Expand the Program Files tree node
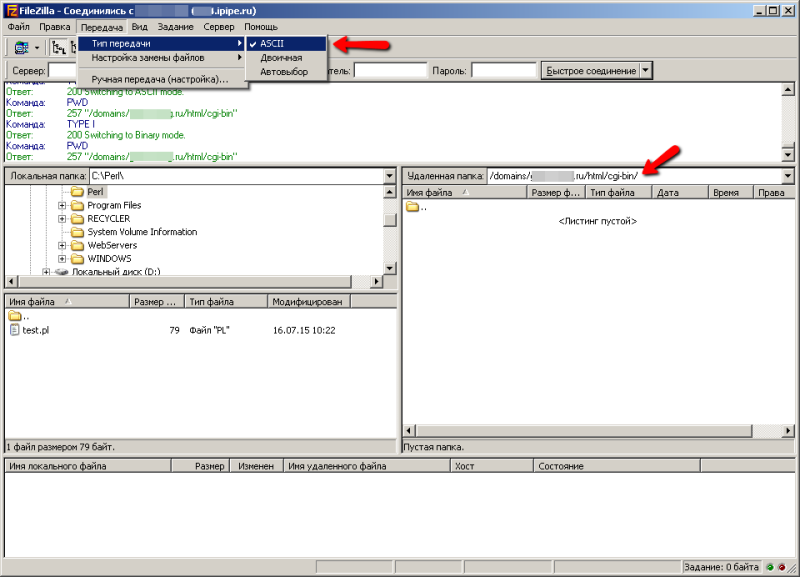The width and height of the screenshot is (800, 577). point(62,205)
